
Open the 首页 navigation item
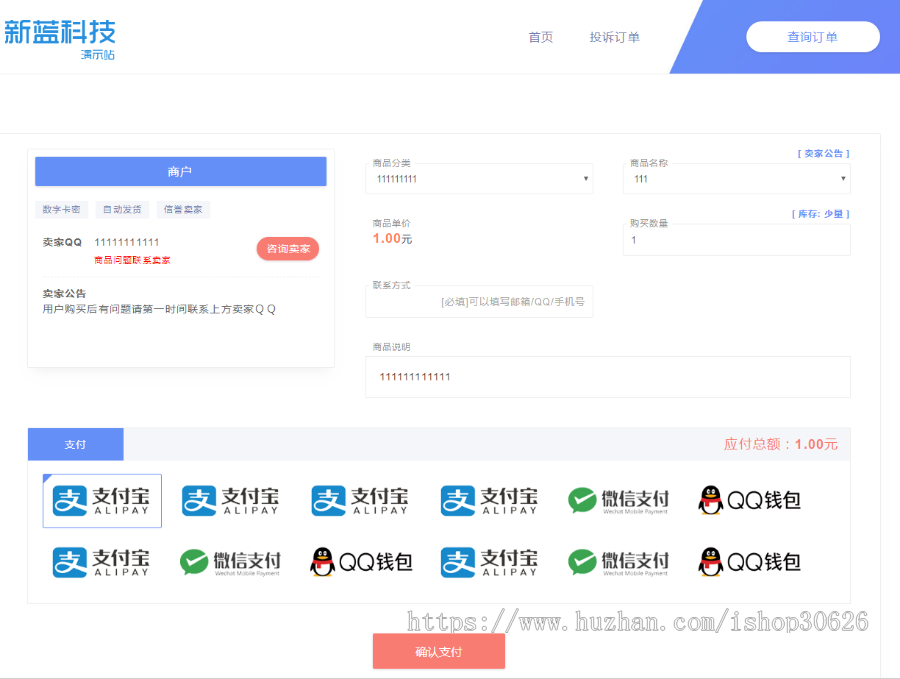[x=540, y=37]
